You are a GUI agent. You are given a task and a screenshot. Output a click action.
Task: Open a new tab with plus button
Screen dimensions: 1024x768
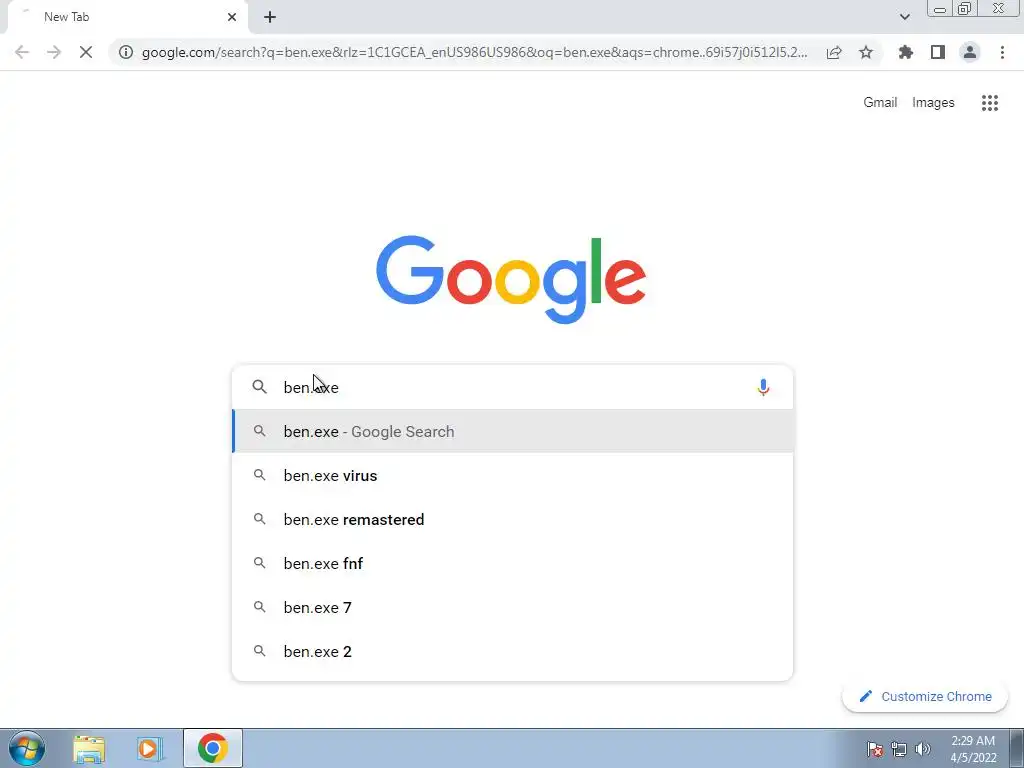(x=270, y=17)
